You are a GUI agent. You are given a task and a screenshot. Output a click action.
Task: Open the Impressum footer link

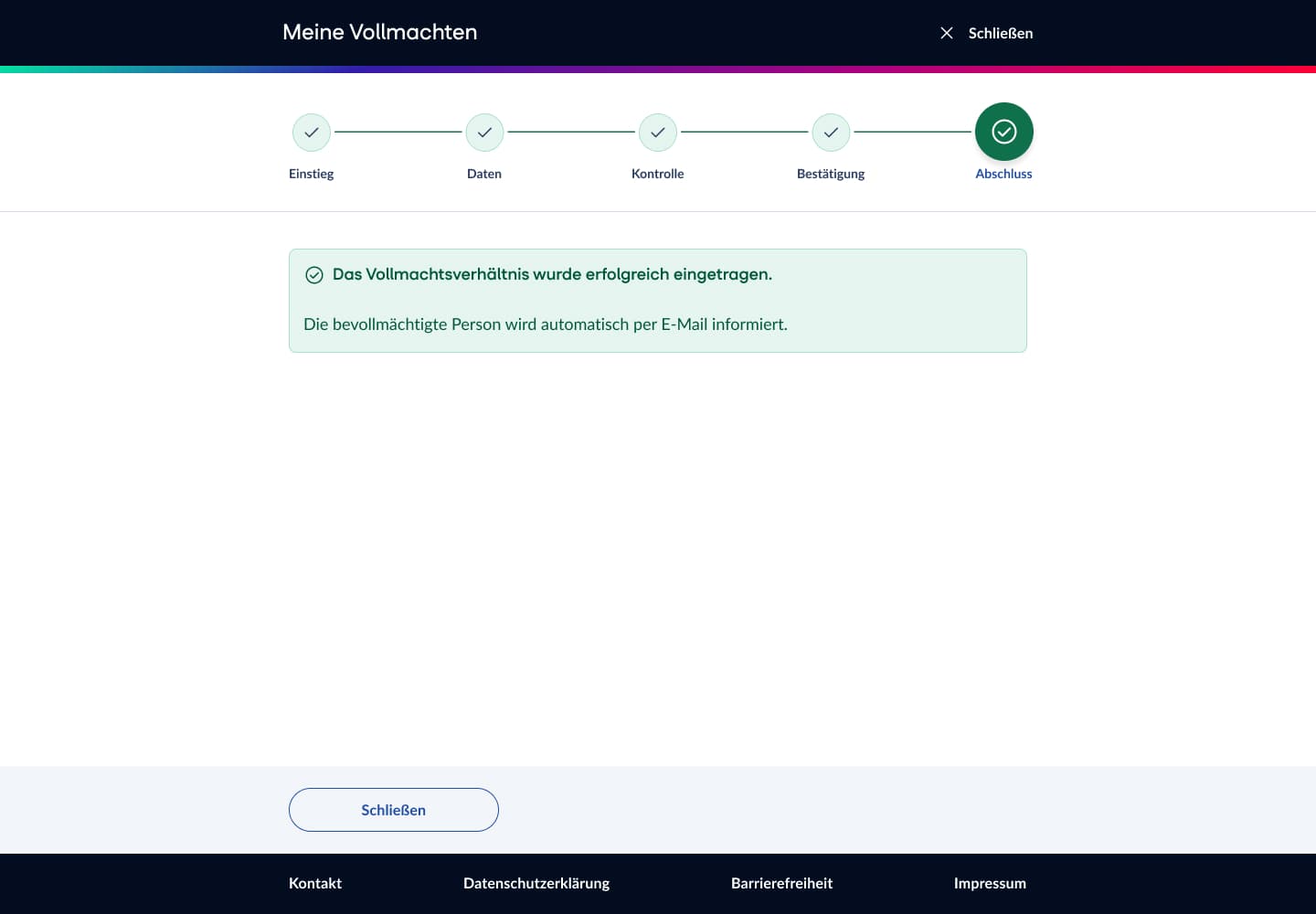tap(990, 883)
